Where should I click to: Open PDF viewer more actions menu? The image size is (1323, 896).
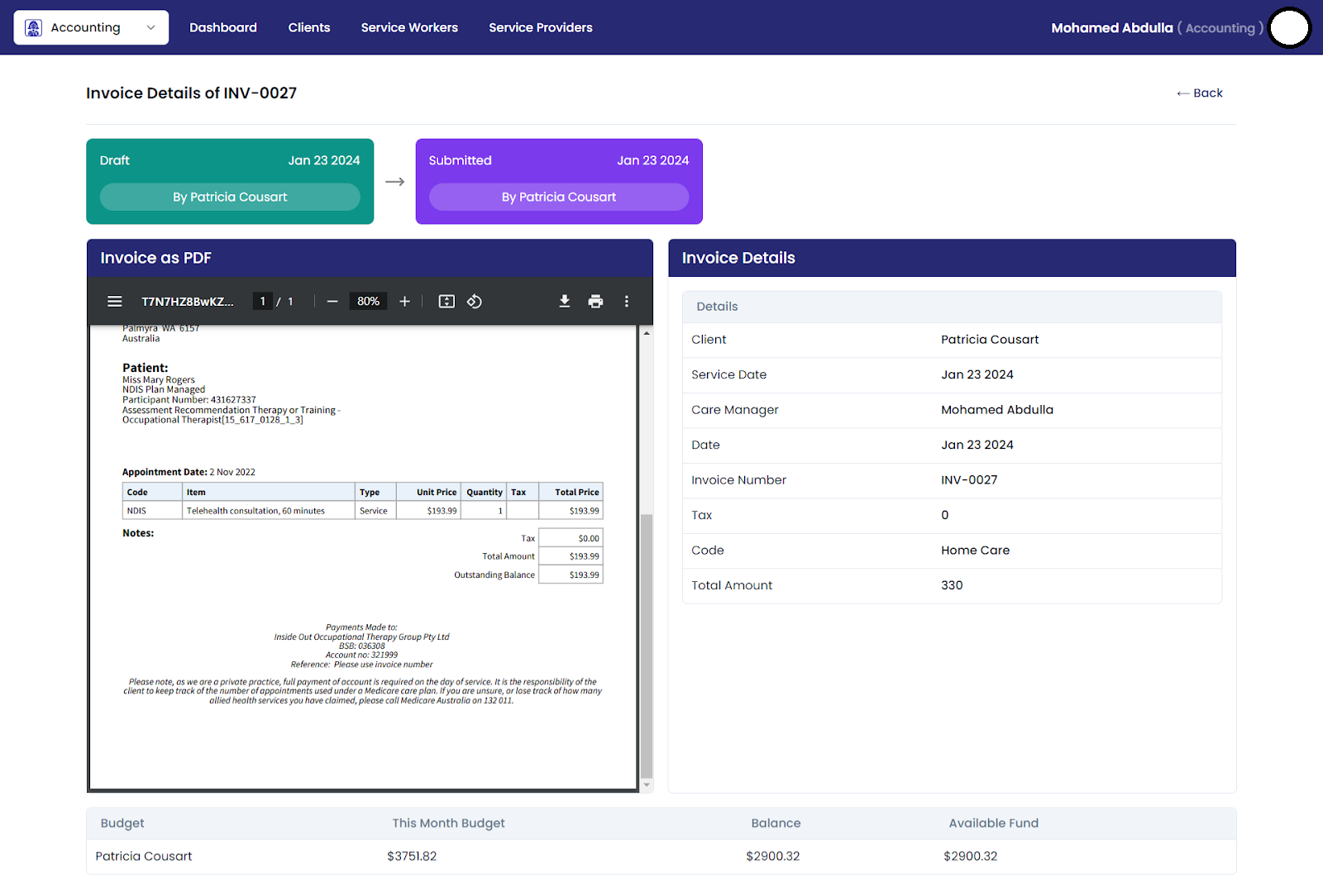[627, 302]
